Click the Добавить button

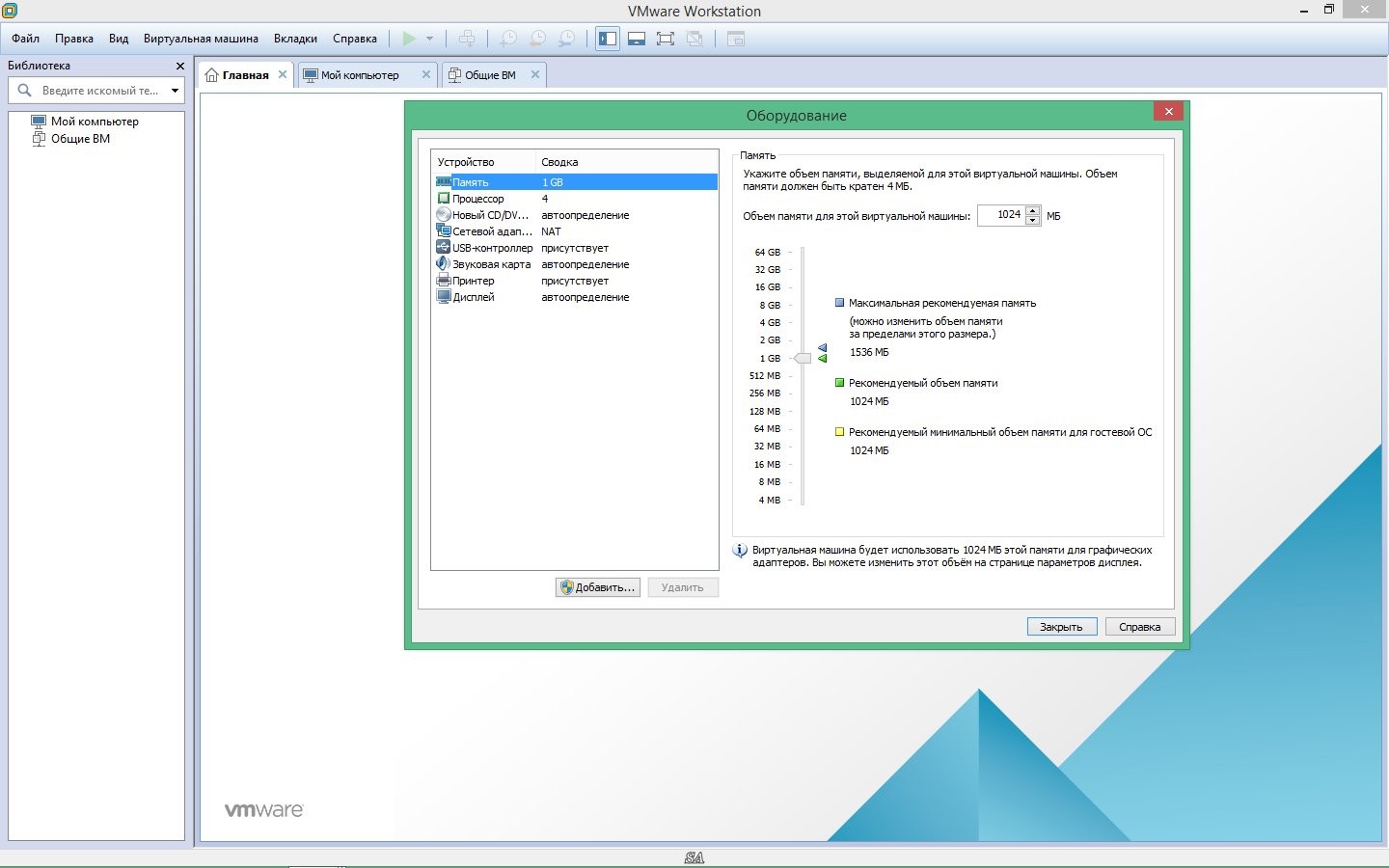(598, 587)
